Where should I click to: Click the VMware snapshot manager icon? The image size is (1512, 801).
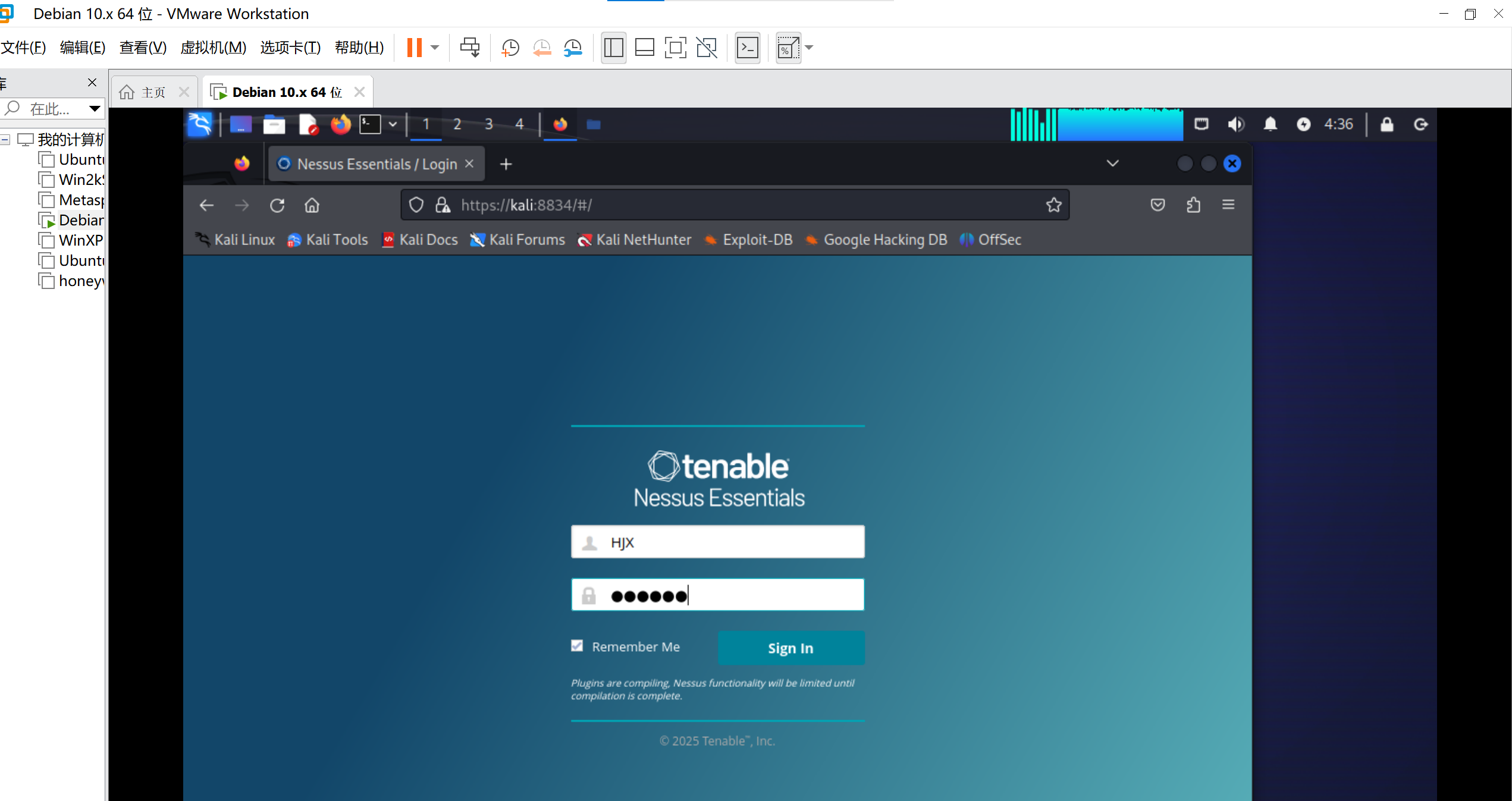pos(573,48)
